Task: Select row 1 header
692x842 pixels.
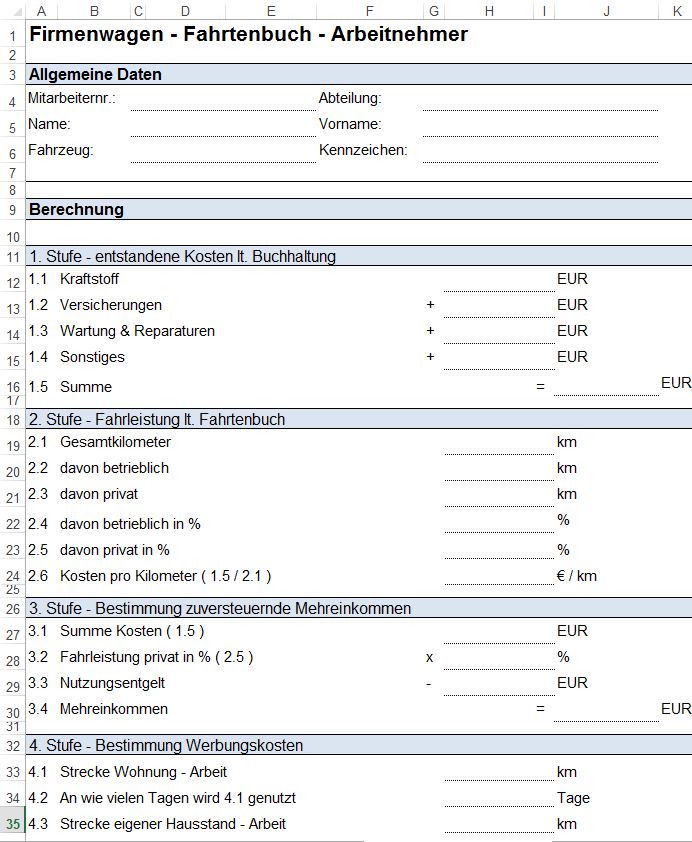Action: click(x=12, y=35)
